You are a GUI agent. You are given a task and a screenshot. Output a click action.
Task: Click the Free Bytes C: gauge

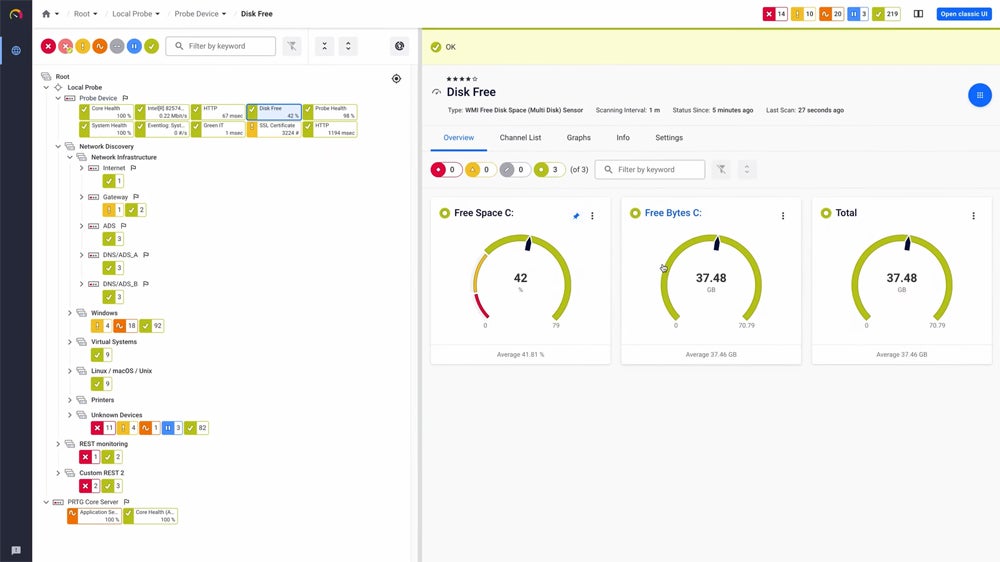click(710, 279)
